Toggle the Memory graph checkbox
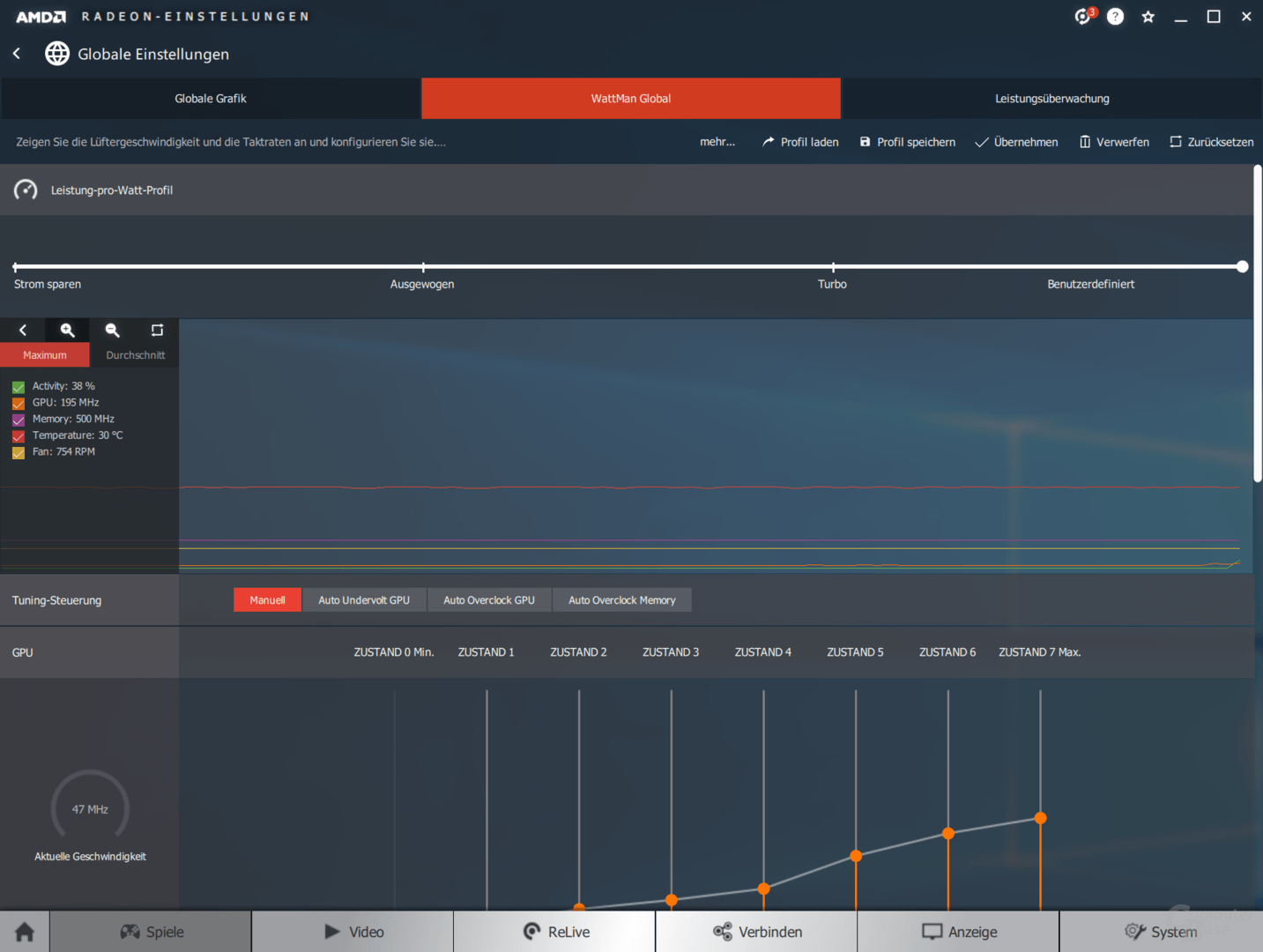Image resolution: width=1263 pixels, height=952 pixels. coord(19,420)
